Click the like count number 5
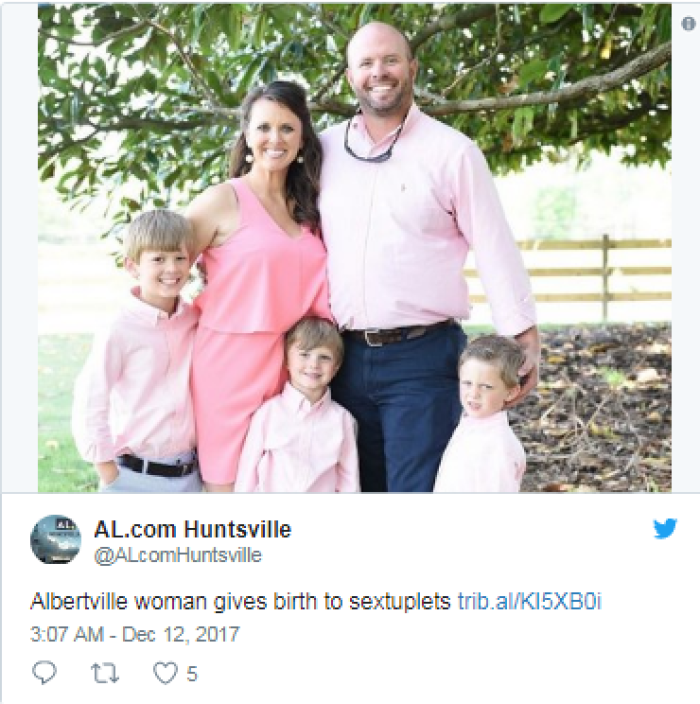Image resolution: width=700 pixels, height=704 pixels. coord(192,674)
